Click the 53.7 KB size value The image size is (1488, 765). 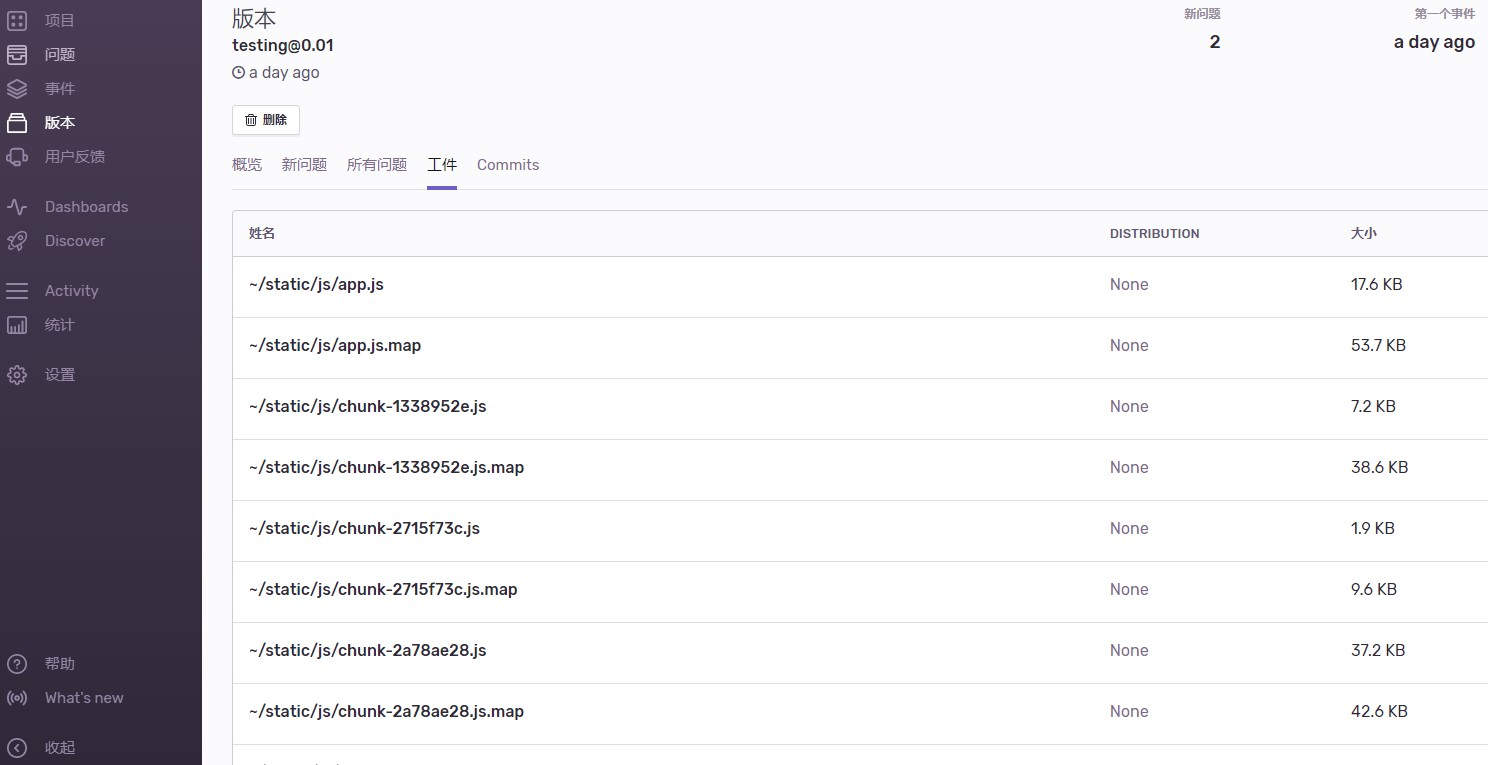1378,345
